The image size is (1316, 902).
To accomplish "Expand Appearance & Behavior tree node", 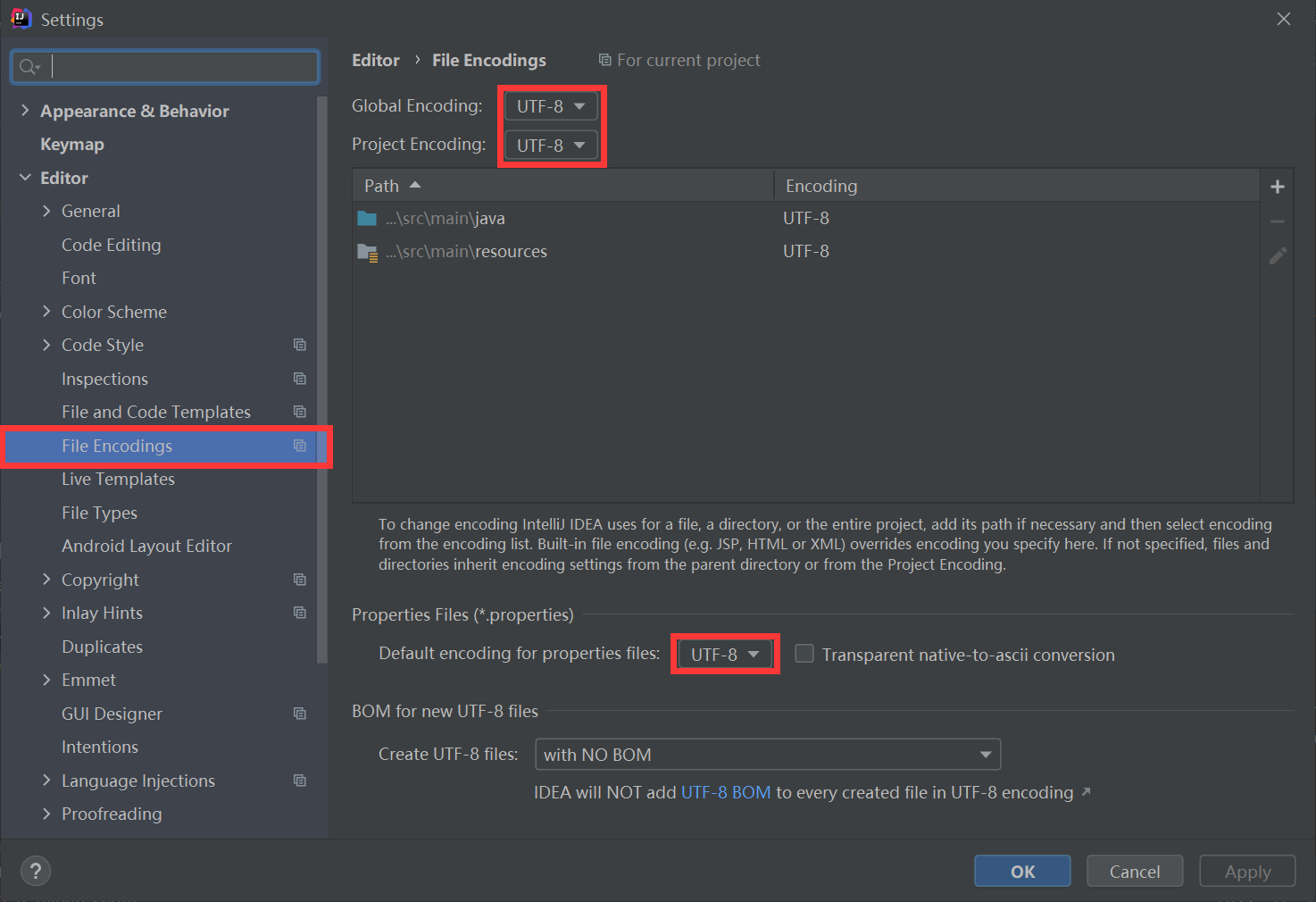I will (25, 111).
